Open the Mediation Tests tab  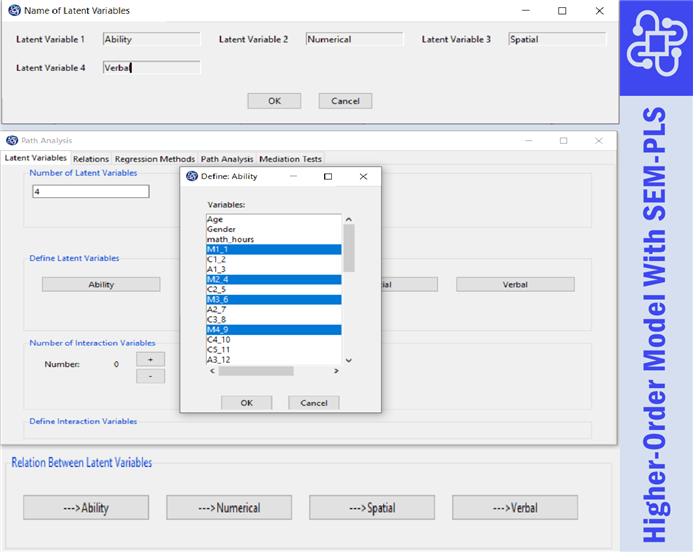tap(290, 159)
